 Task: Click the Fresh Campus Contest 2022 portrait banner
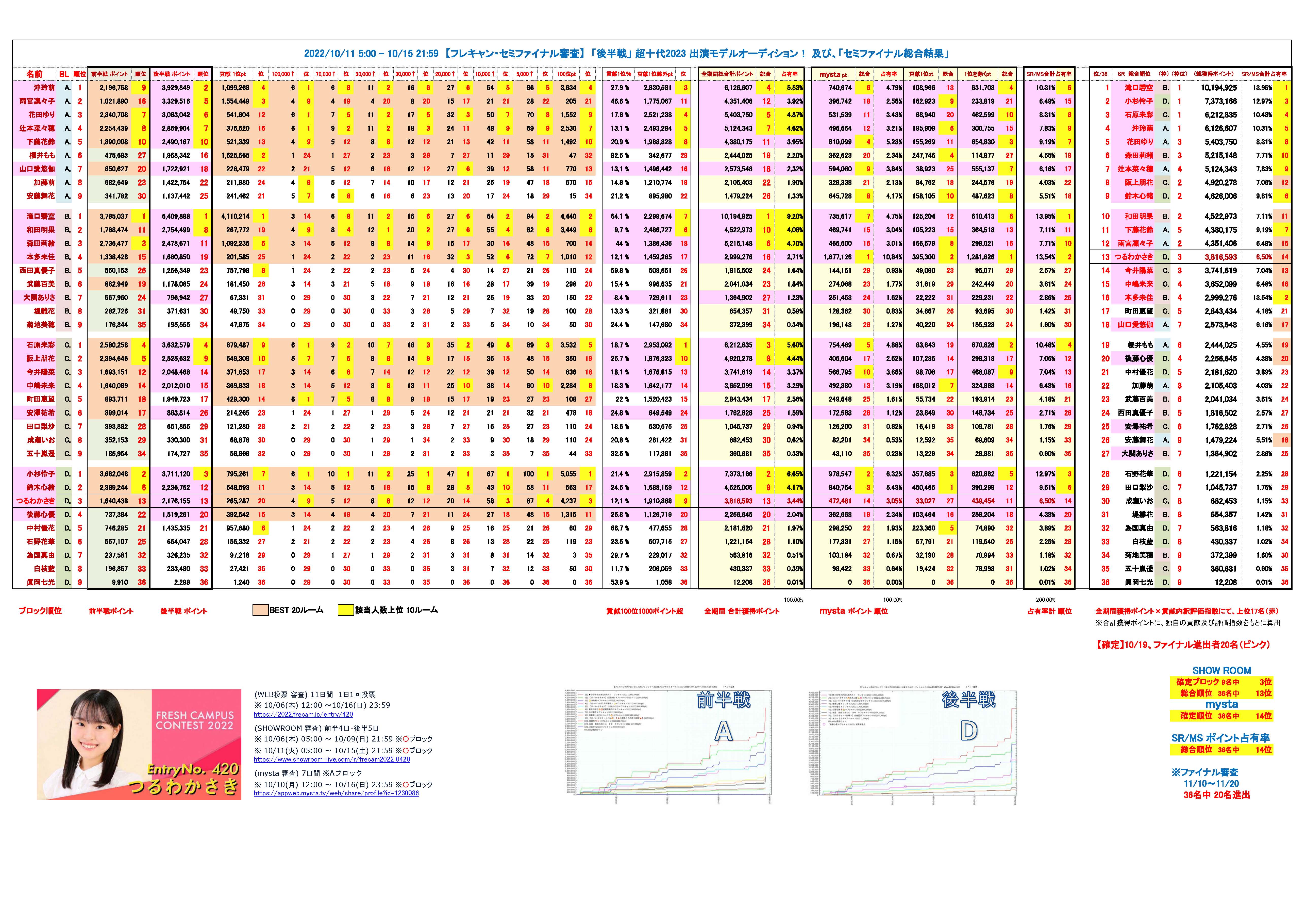coord(139,744)
